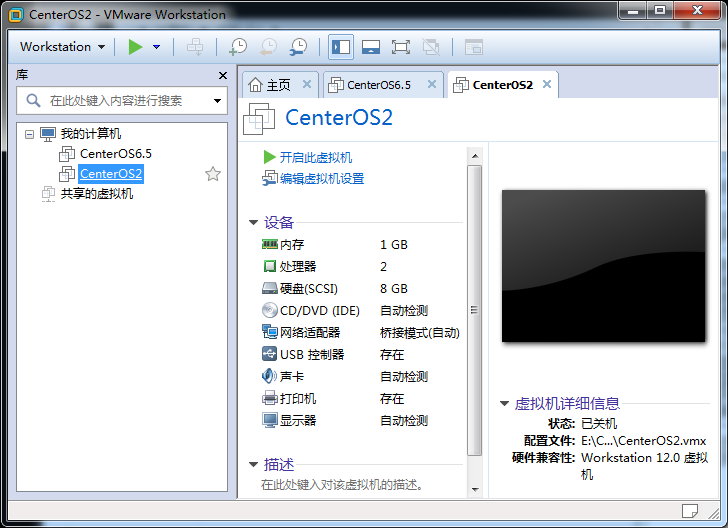Collapse the 描述 section

point(254,464)
